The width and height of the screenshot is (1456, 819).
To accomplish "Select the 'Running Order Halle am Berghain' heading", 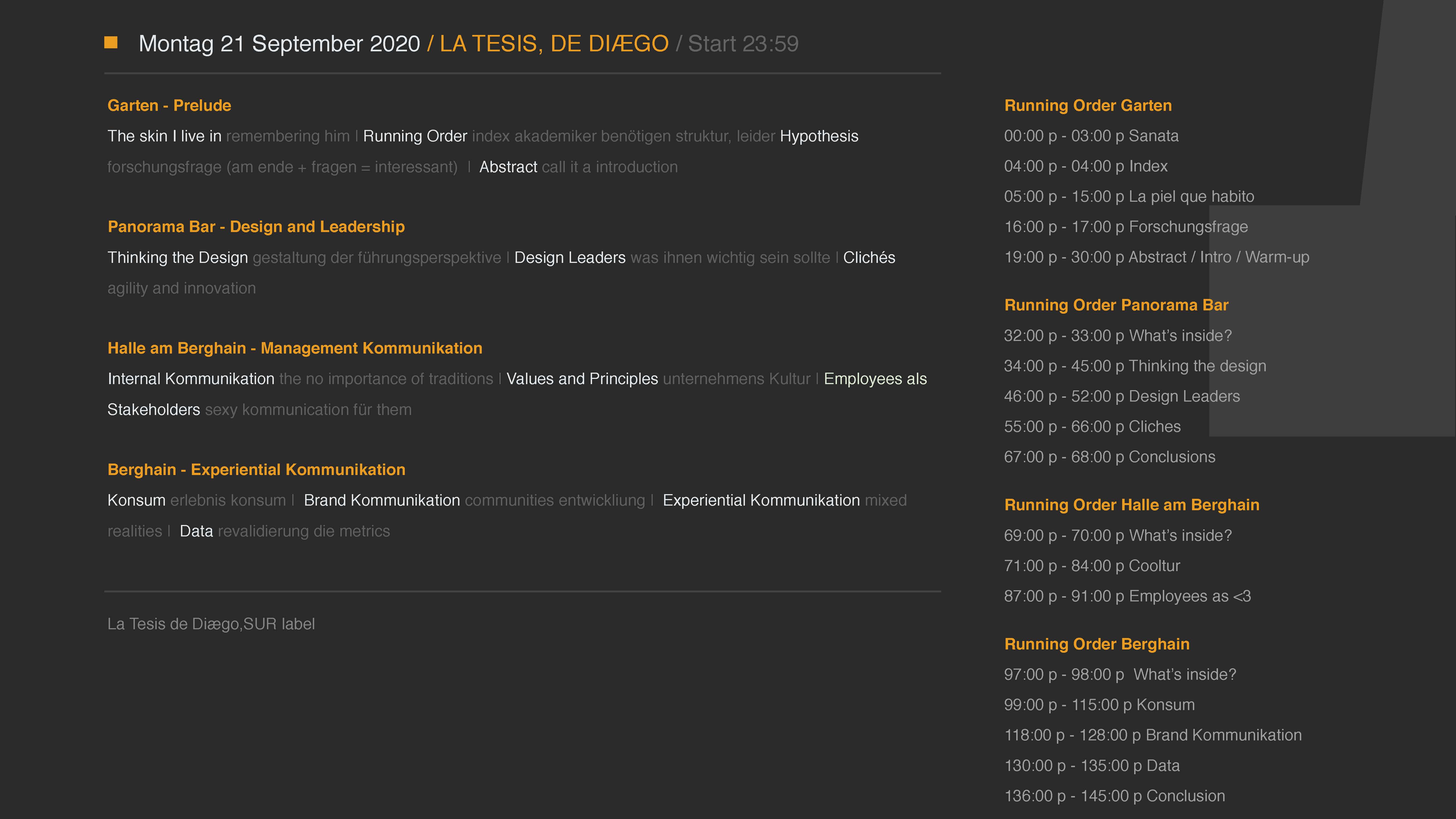I will (1132, 505).
